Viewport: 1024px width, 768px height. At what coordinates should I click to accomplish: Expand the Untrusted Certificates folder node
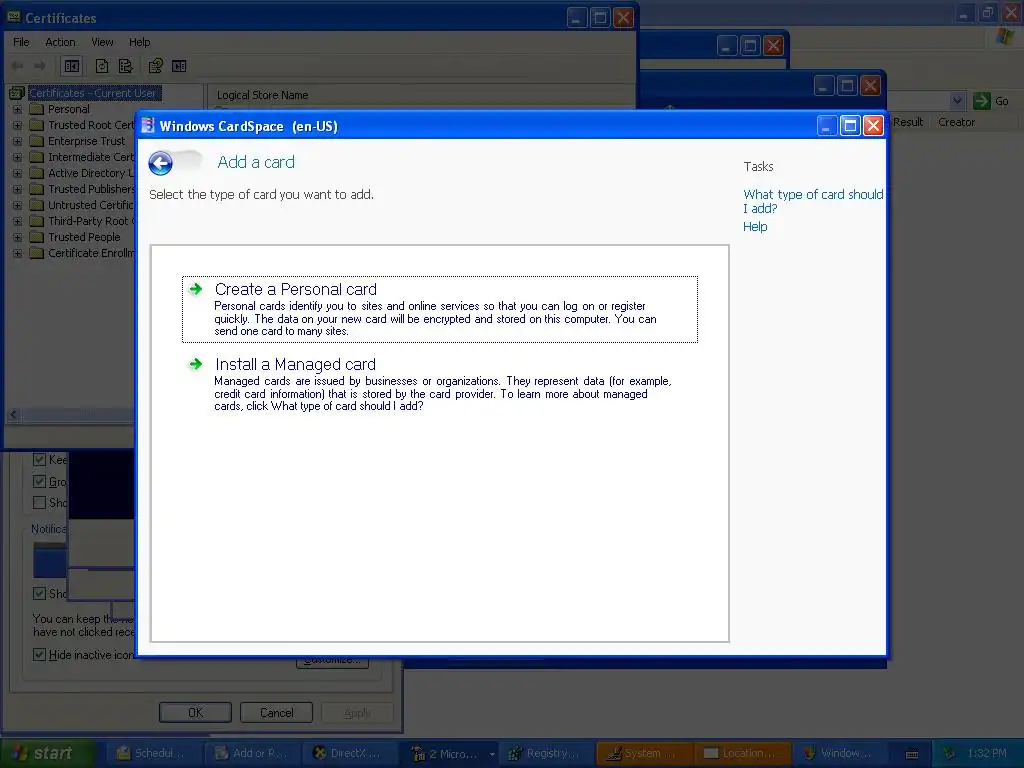[17, 205]
